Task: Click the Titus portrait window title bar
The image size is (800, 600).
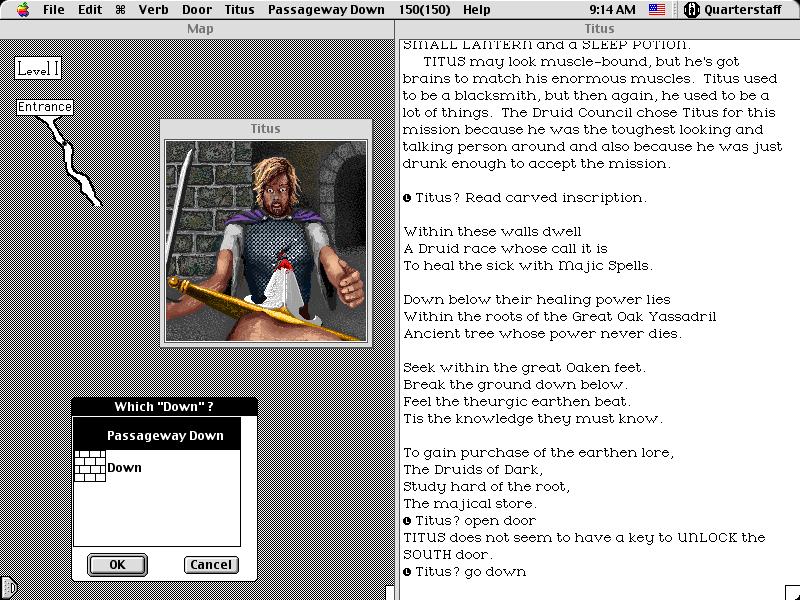Action: click(x=266, y=129)
